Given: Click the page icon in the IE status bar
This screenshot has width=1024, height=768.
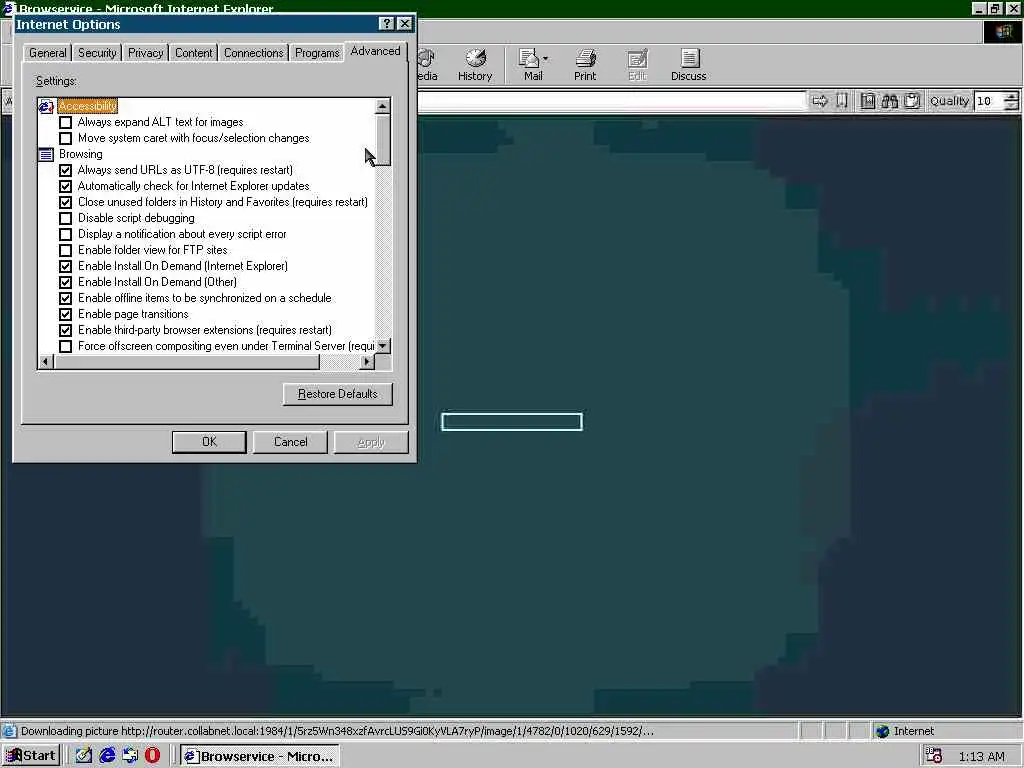Looking at the screenshot, I should 9,731.
